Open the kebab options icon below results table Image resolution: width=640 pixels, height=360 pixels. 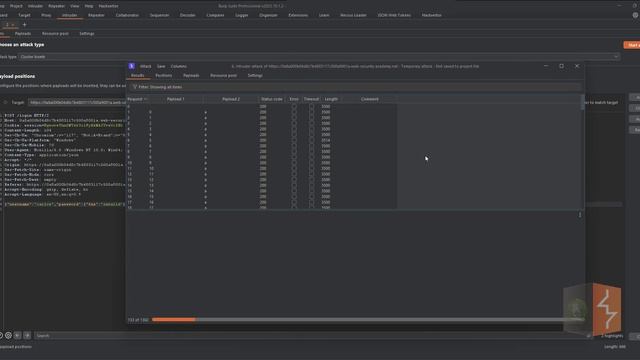click(580, 215)
